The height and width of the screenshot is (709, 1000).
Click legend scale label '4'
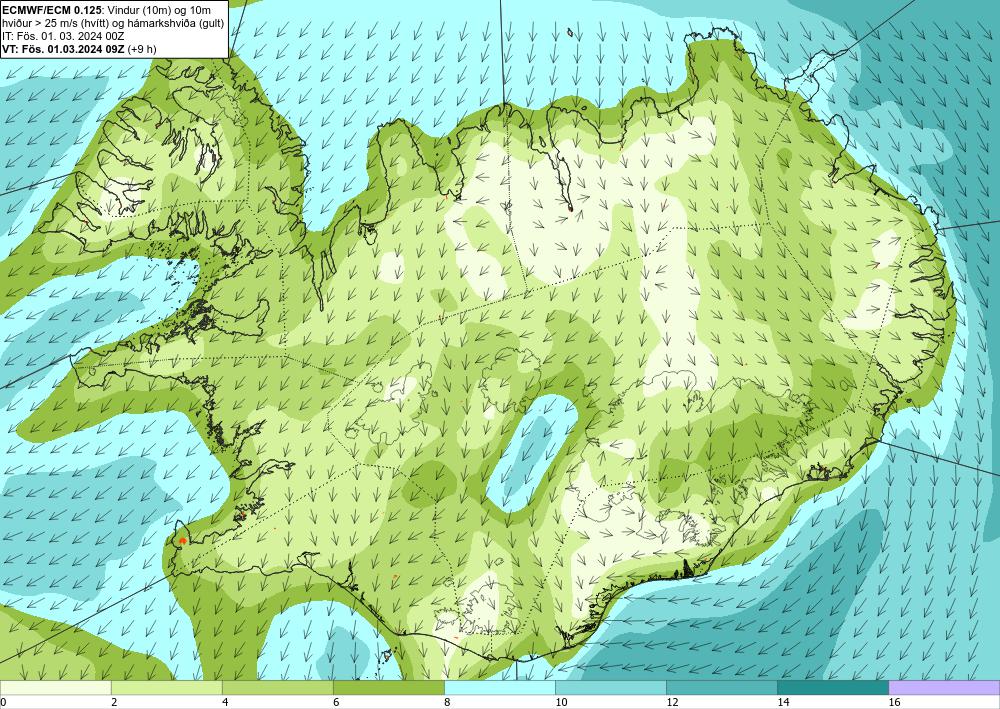(x=225, y=702)
